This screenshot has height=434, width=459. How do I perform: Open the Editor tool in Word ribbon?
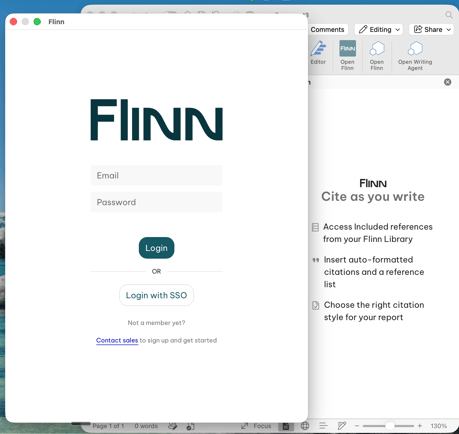pyautogui.click(x=318, y=53)
